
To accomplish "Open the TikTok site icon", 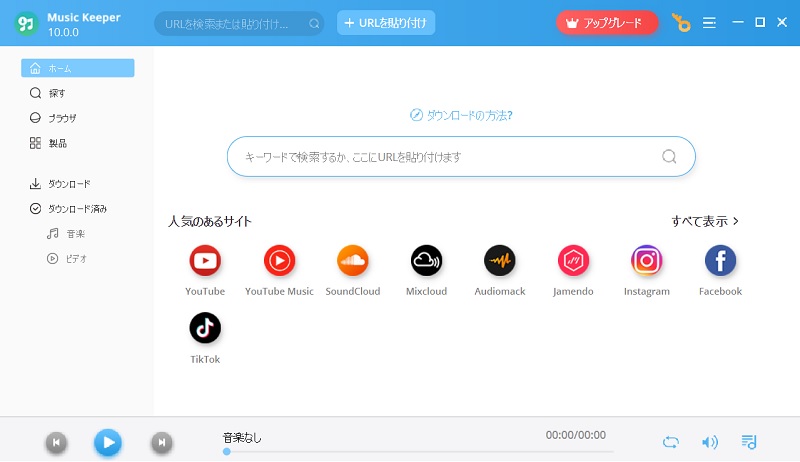I will coord(205,328).
